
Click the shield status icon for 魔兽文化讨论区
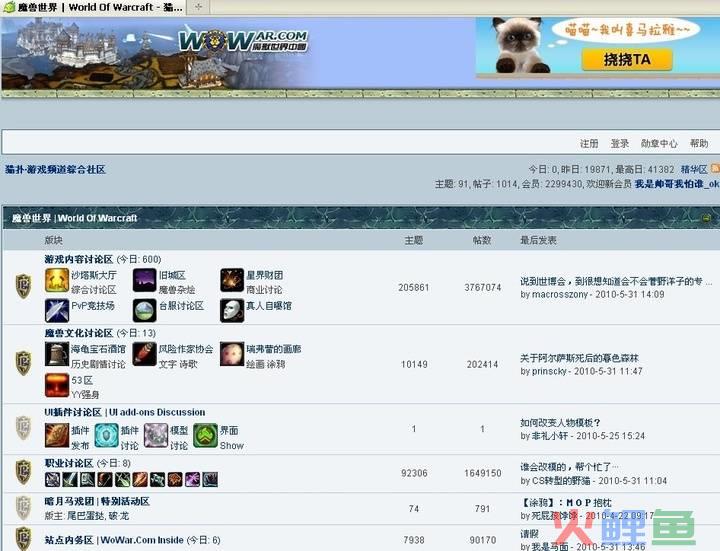(x=23, y=363)
